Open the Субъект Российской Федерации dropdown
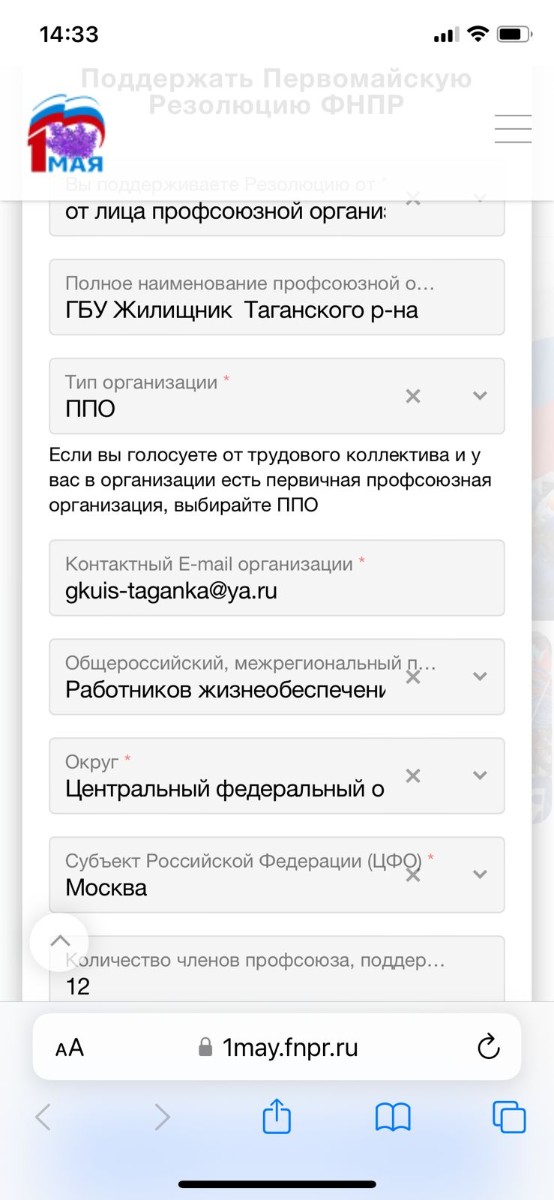The image size is (554, 1200). [x=480, y=874]
